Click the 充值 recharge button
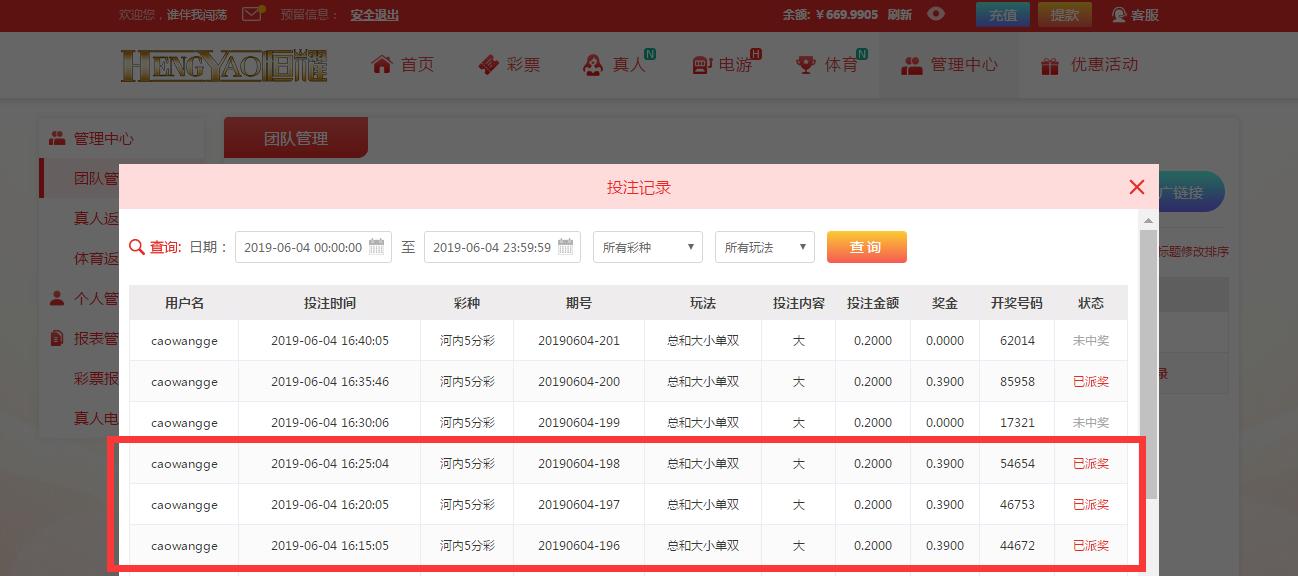Screen dimensions: 1298x576 (1002, 15)
